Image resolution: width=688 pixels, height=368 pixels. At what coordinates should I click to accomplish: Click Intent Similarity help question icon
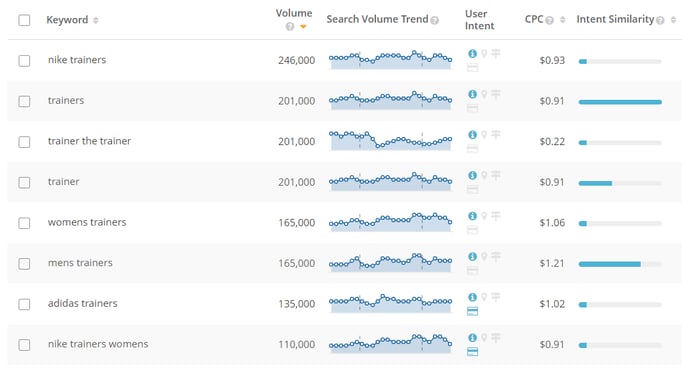point(660,20)
